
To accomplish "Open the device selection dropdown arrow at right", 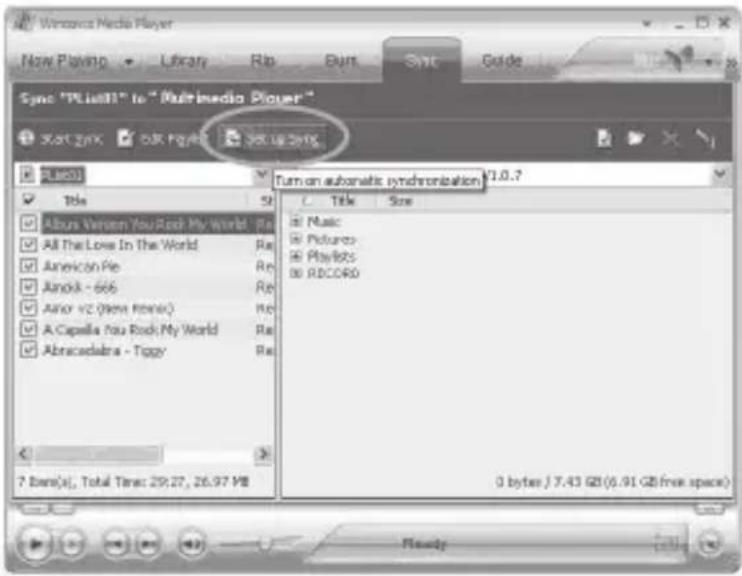I will [x=720, y=174].
